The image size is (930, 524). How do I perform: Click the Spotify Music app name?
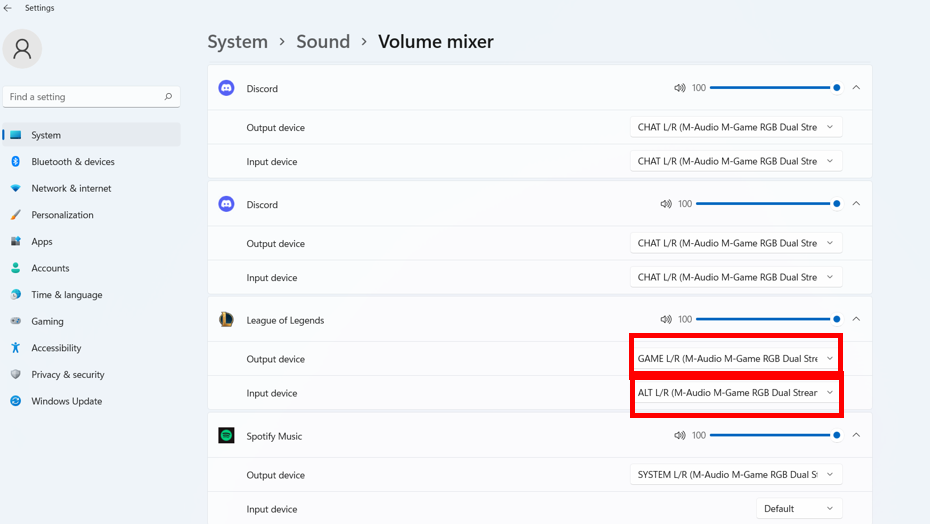click(x=274, y=436)
